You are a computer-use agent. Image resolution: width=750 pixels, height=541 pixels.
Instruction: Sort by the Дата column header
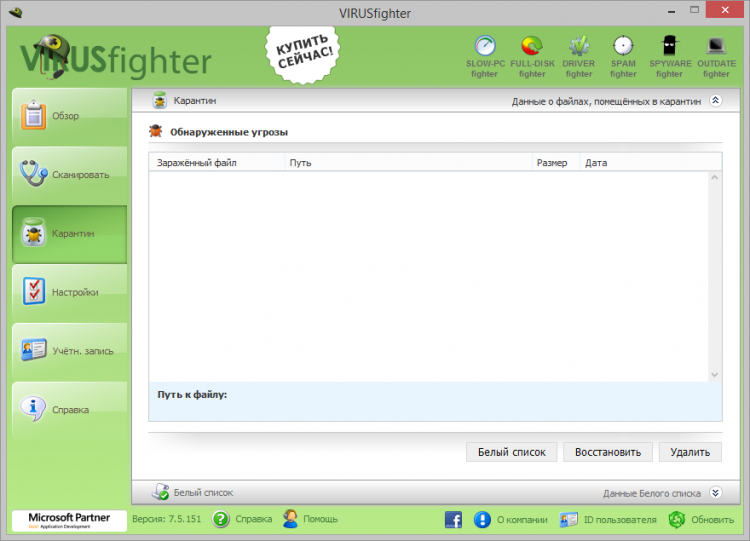pos(651,163)
